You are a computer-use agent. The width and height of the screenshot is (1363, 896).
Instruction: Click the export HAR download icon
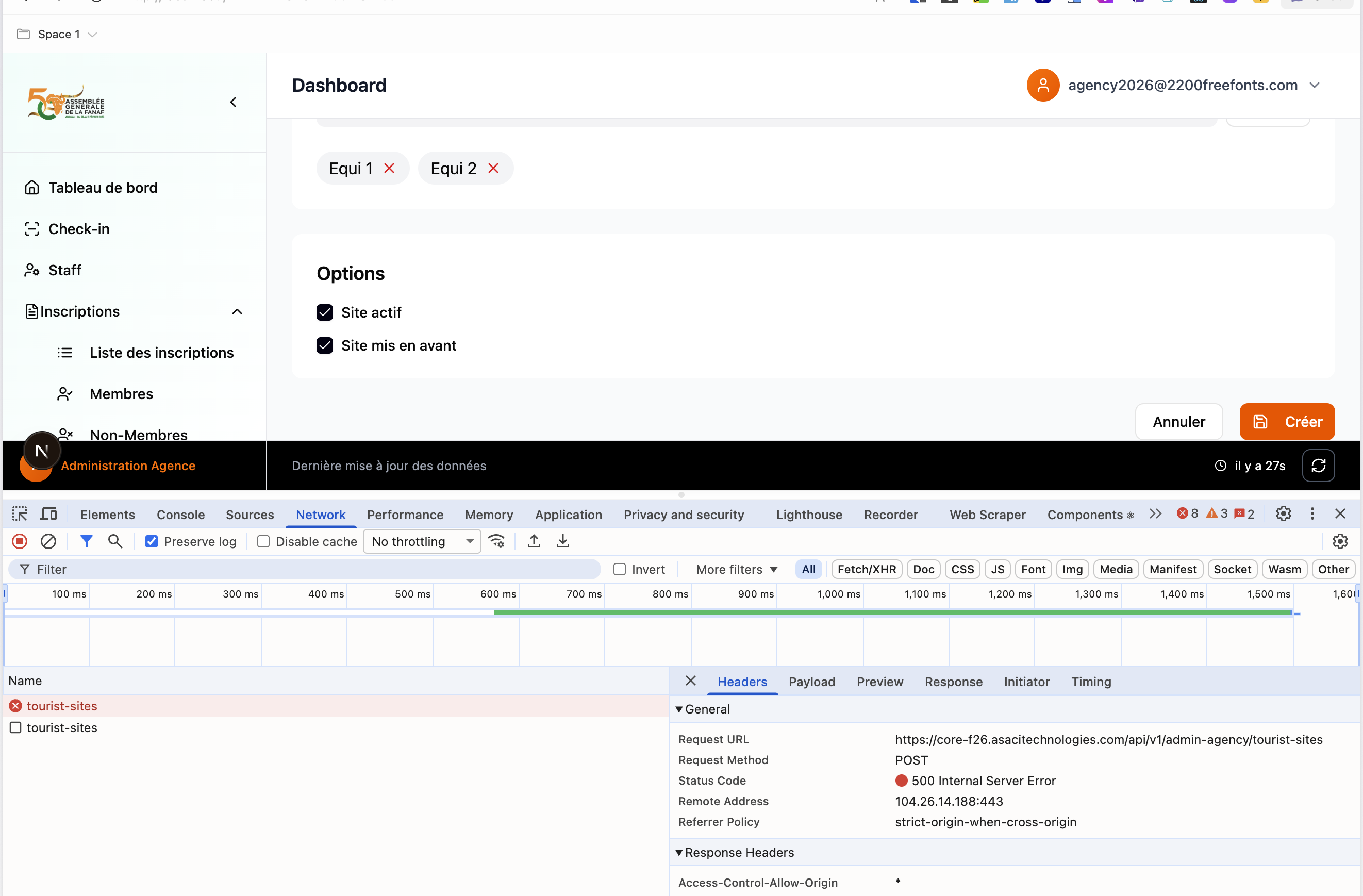563,541
